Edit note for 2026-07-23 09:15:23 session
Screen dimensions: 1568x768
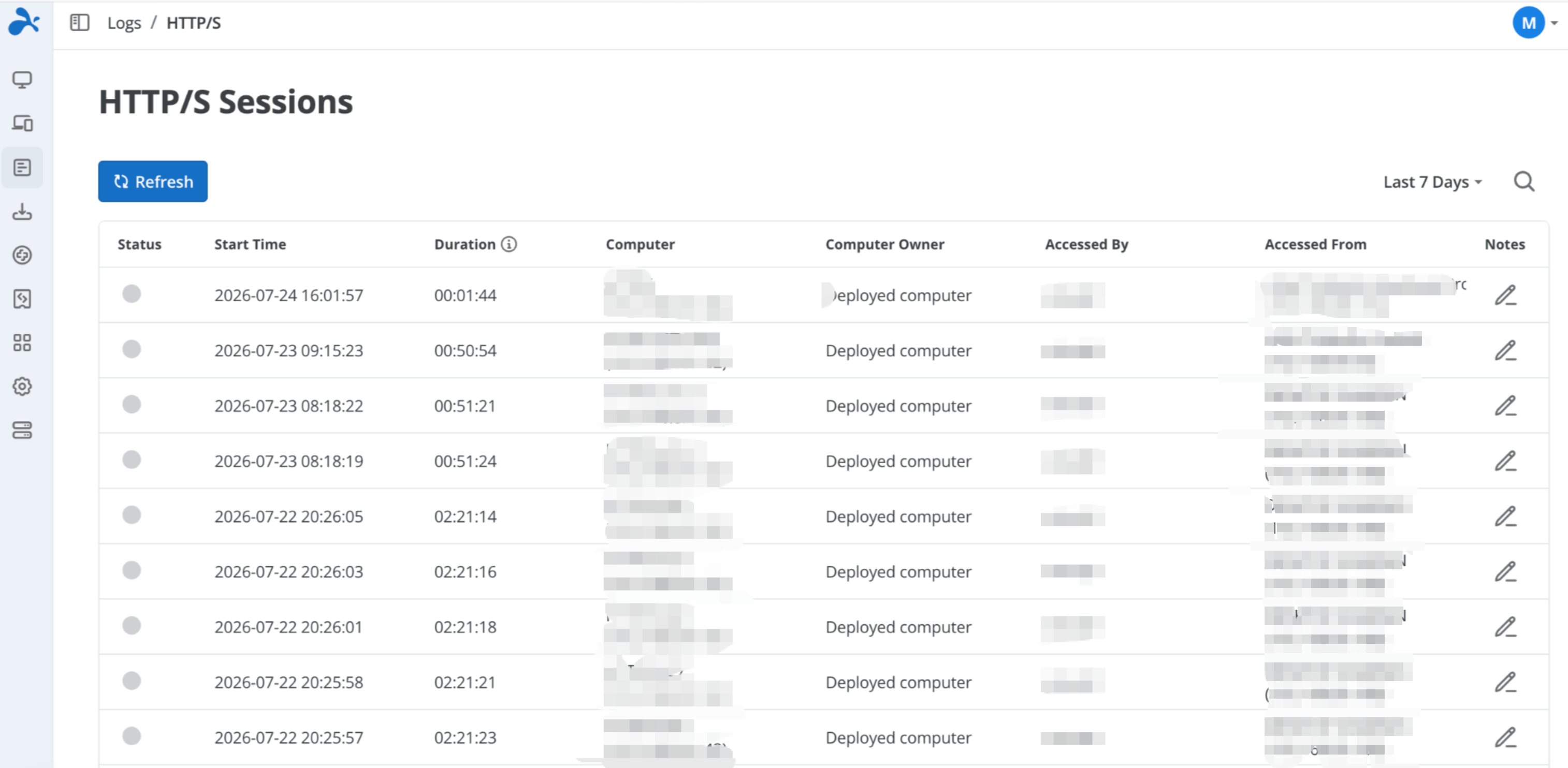click(x=1505, y=350)
